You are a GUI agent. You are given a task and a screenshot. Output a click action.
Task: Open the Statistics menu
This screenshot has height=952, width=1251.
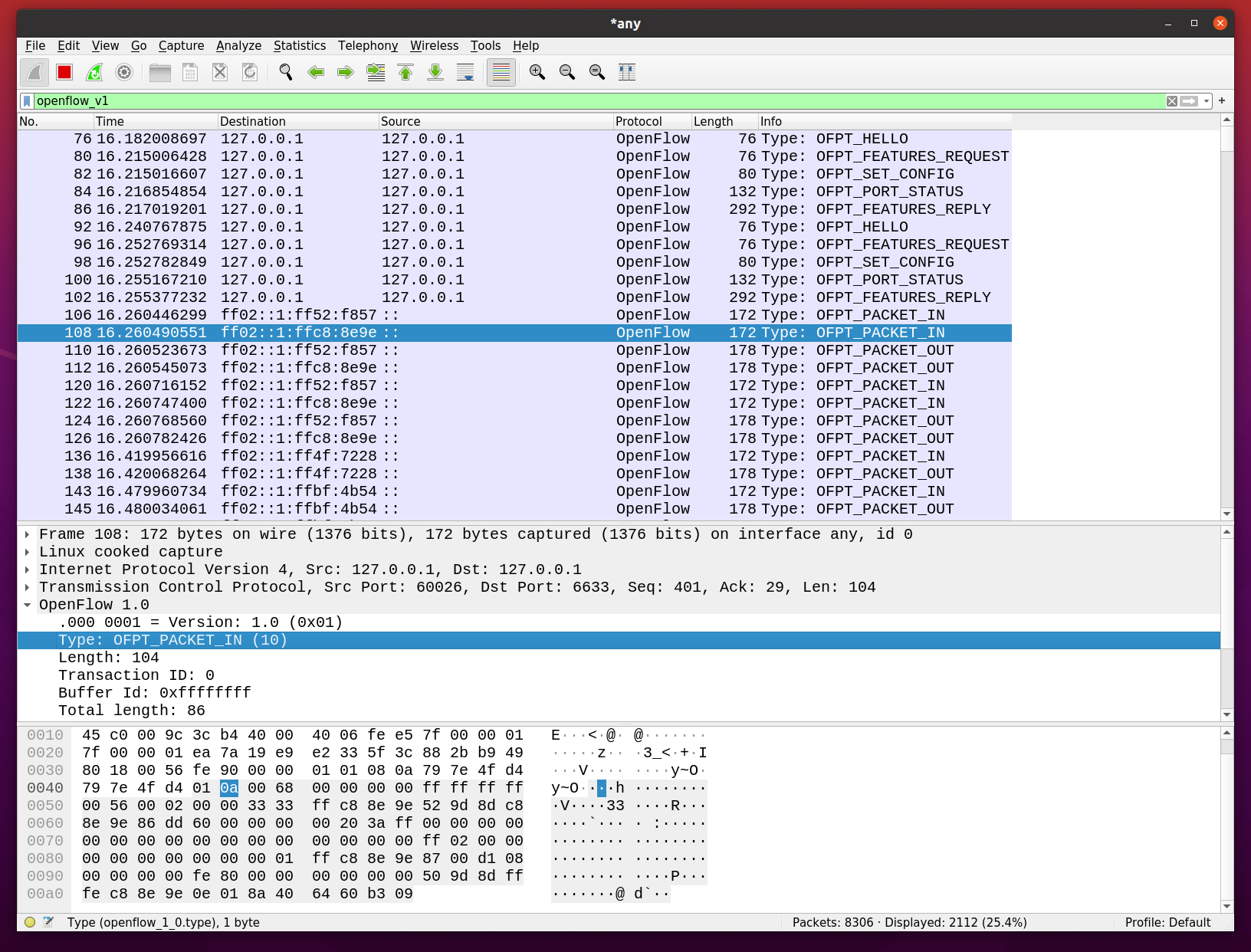(x=300, y=46)
